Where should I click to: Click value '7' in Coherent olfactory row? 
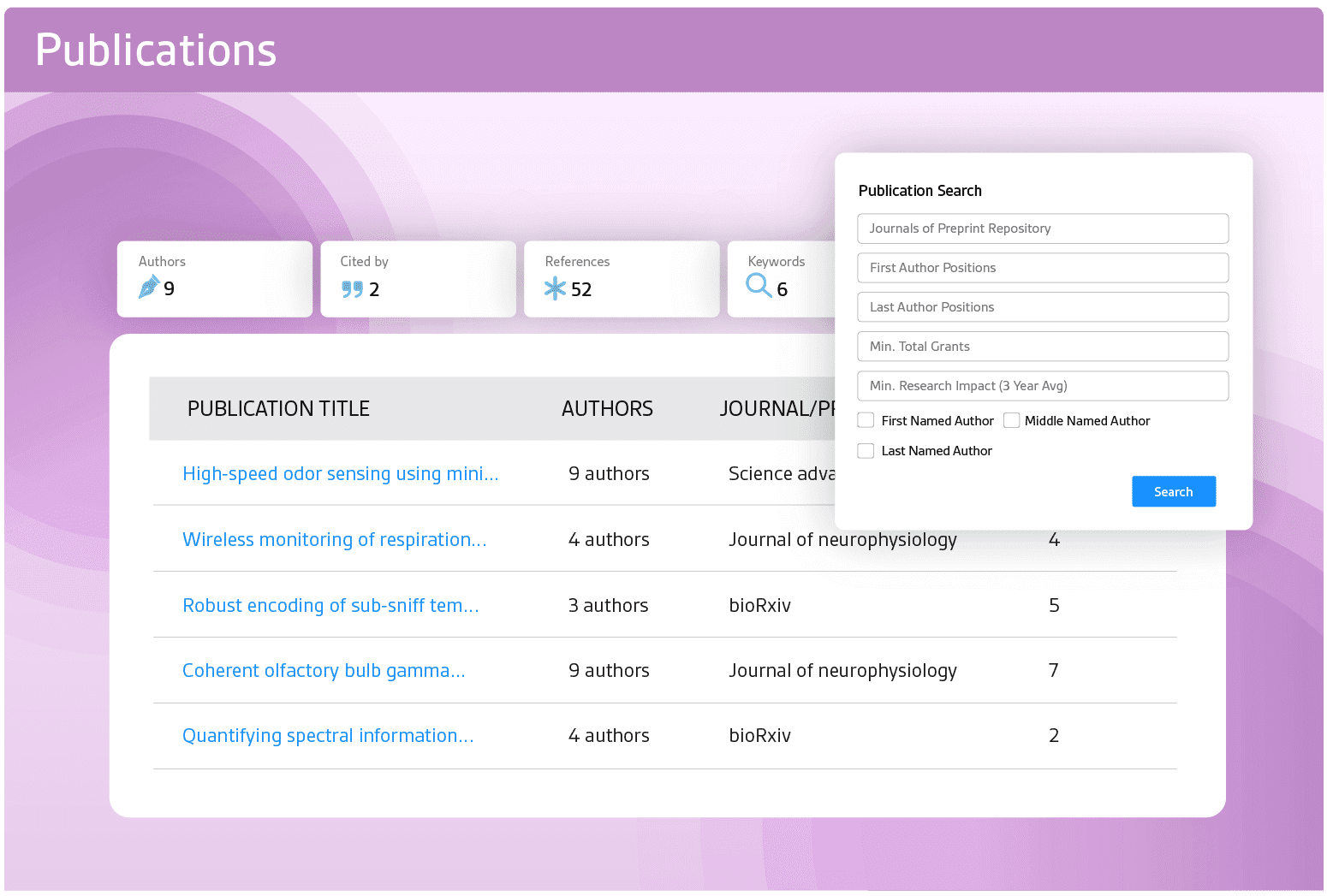1054,671
